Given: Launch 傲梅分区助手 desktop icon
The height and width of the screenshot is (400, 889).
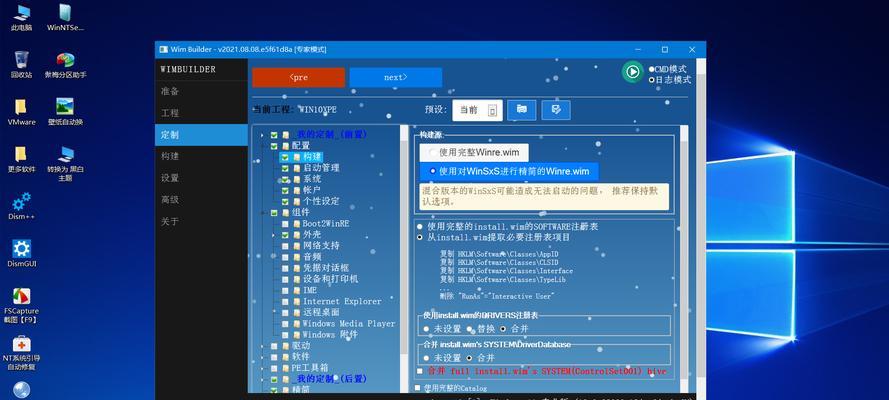Looking at the screenshot, I should tap(65, 64).
